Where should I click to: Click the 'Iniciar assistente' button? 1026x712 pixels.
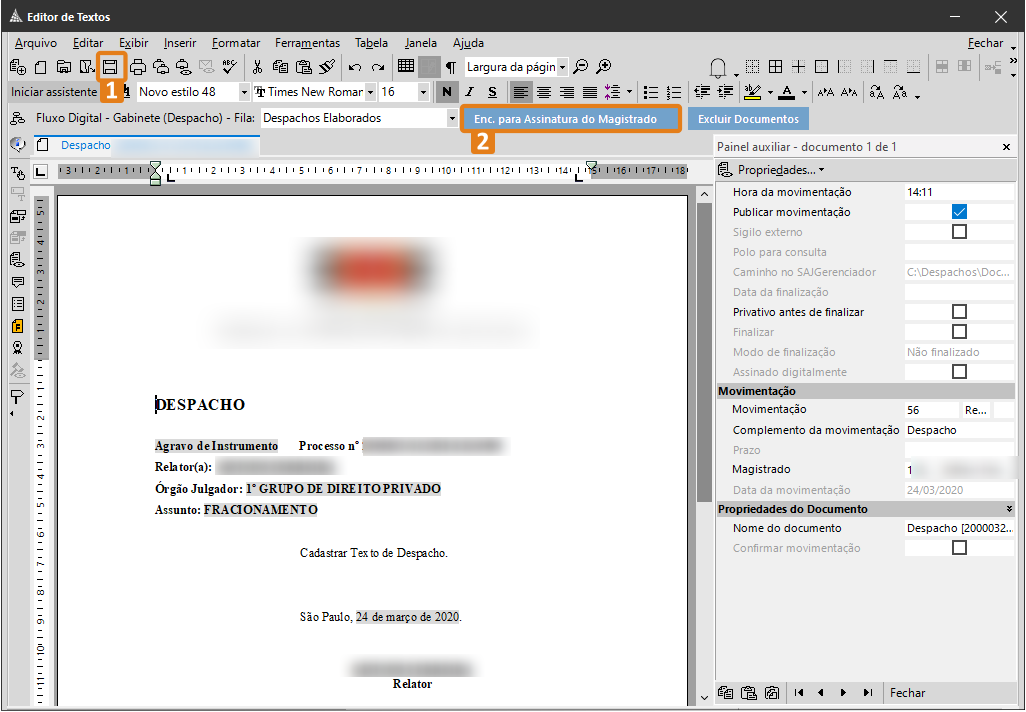[x=54, y=92]
